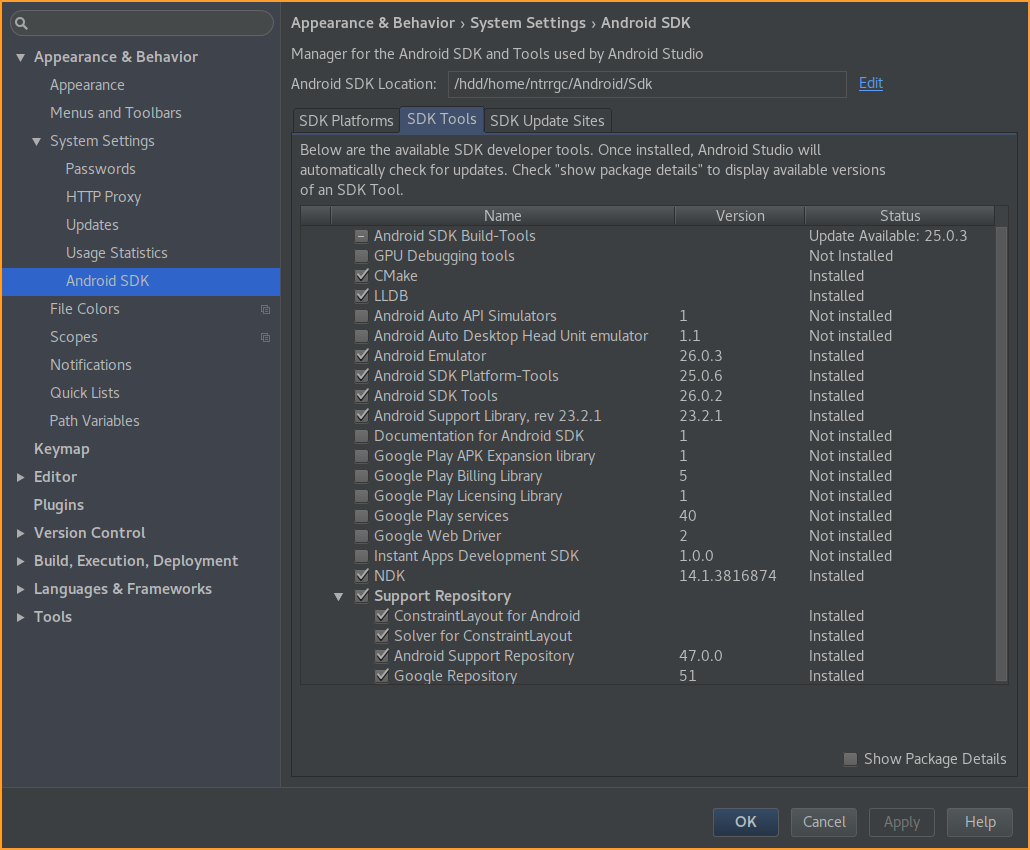The width and height of the screenshot is (1030, 850).
Task: Click the Android SDK Location field
Action: coord(647,84)
